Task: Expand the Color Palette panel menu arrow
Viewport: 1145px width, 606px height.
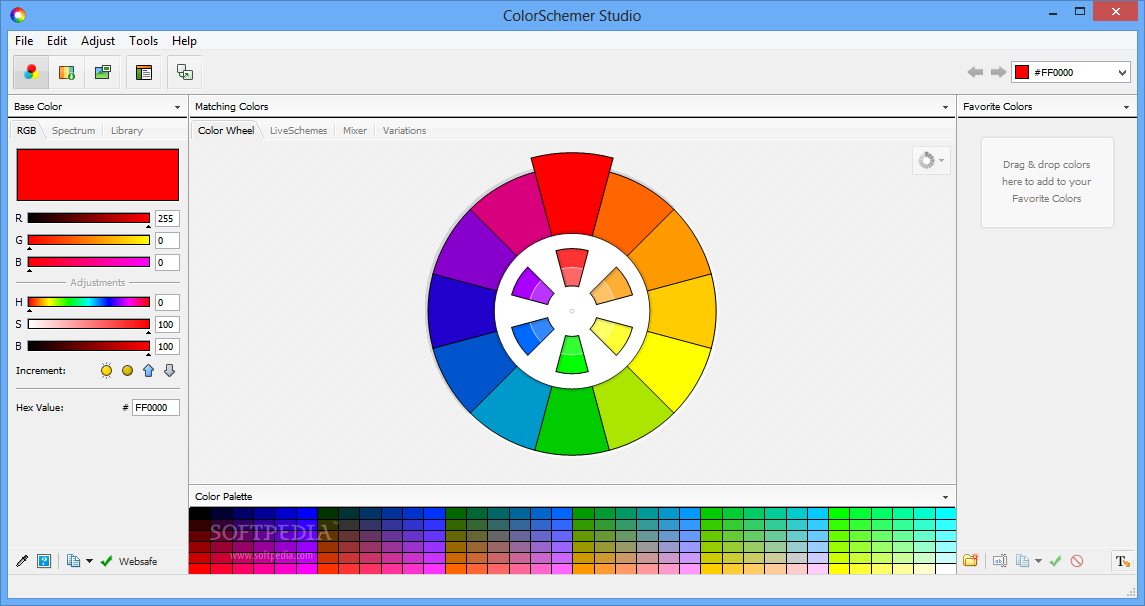Action: coord(946,497)
